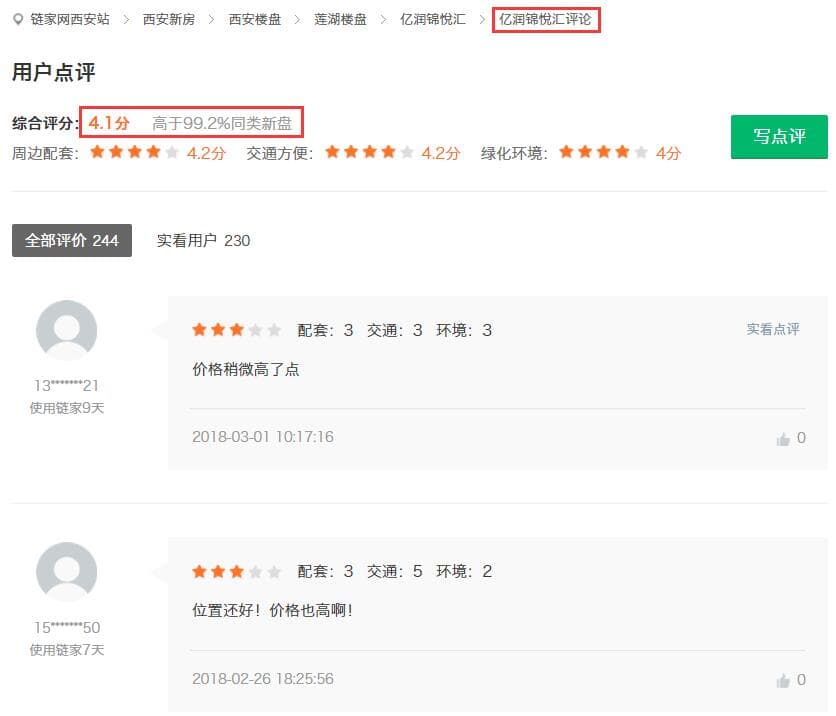Viewport: 836px width, 716px height.
Task: Open 亿润锦悦汇 breadcrumb link
Action: (432, 19)
